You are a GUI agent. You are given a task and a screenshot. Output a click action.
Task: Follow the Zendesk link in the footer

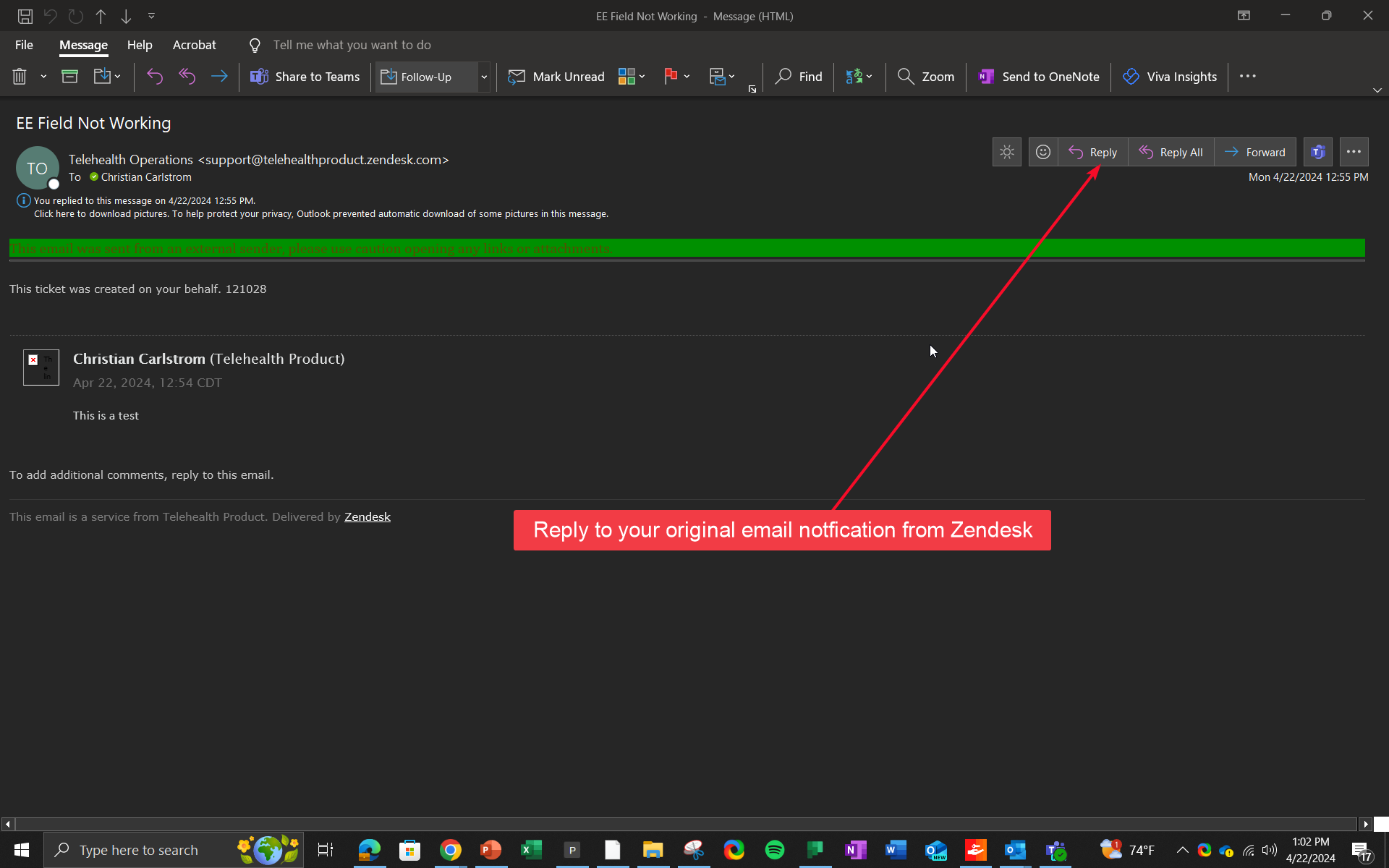[x=368, y=516]
